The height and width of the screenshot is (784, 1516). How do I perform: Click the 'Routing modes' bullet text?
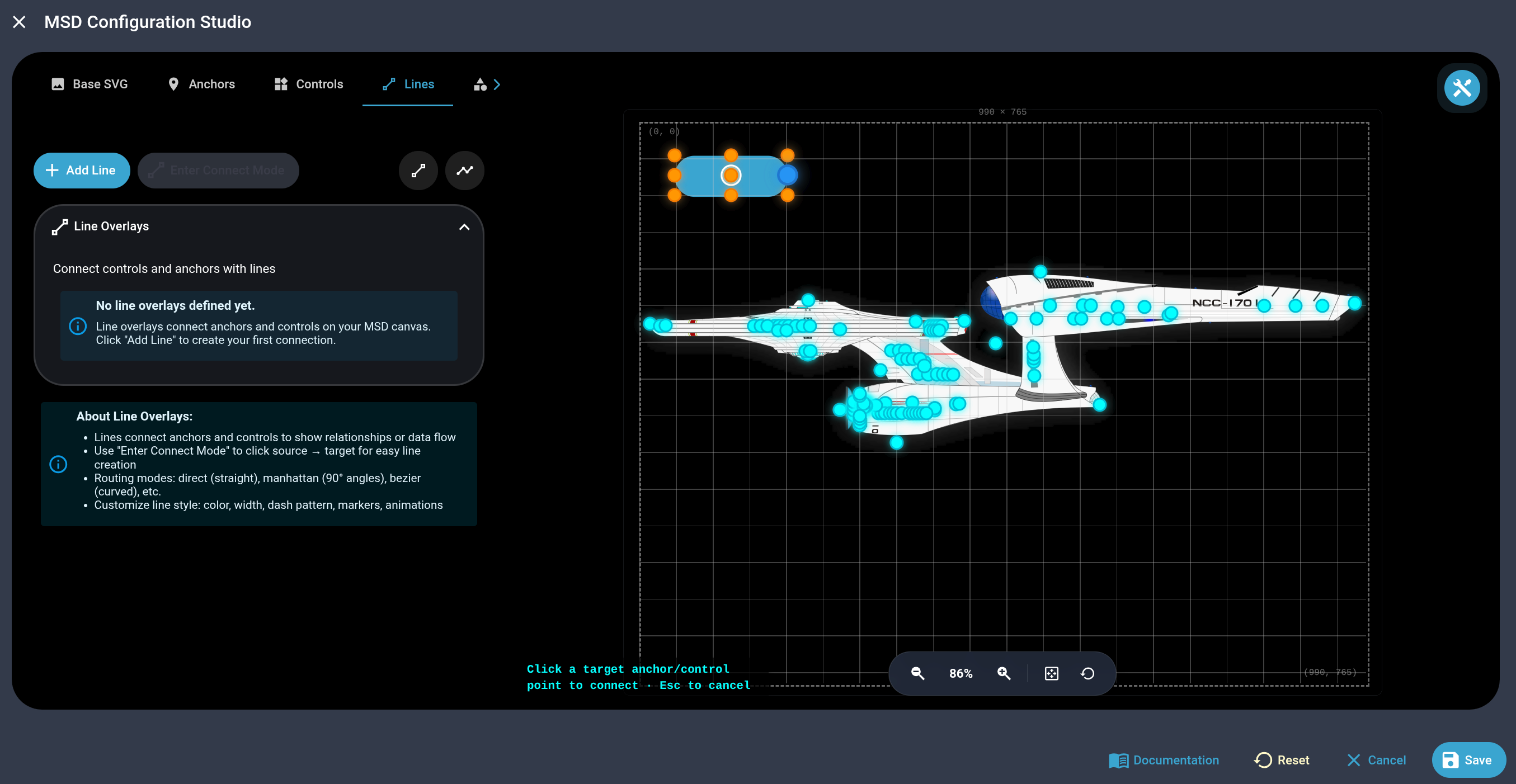click(257, 485)
